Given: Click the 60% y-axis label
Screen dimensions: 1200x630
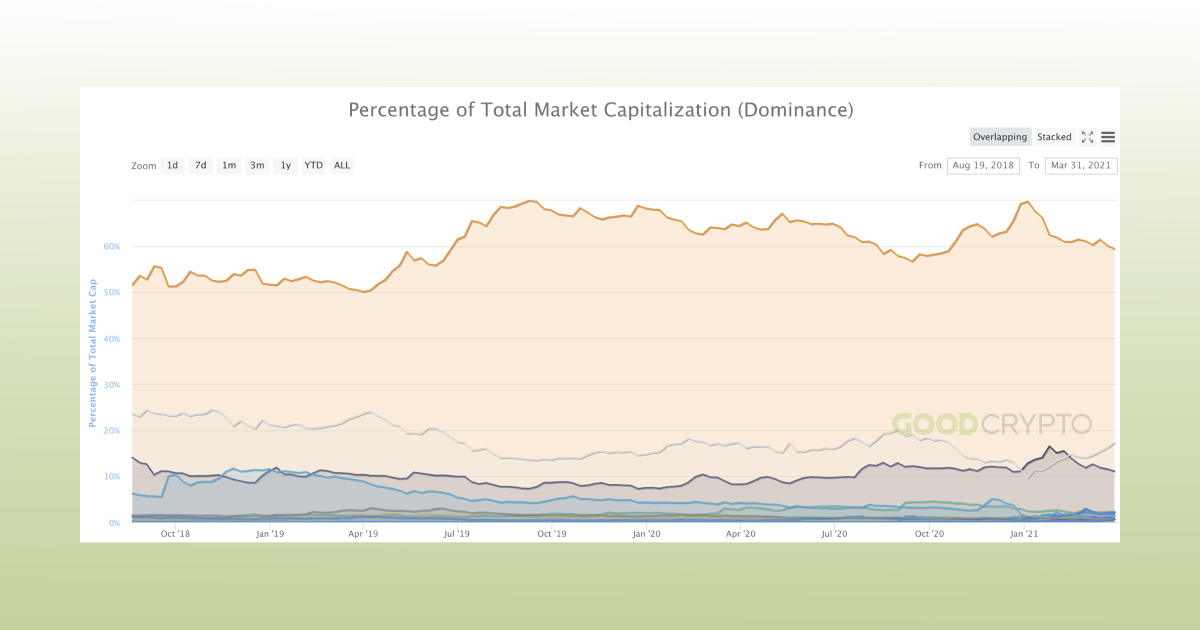Looking at the screenshot, I should pyautogui.click(x=112, y=246).
